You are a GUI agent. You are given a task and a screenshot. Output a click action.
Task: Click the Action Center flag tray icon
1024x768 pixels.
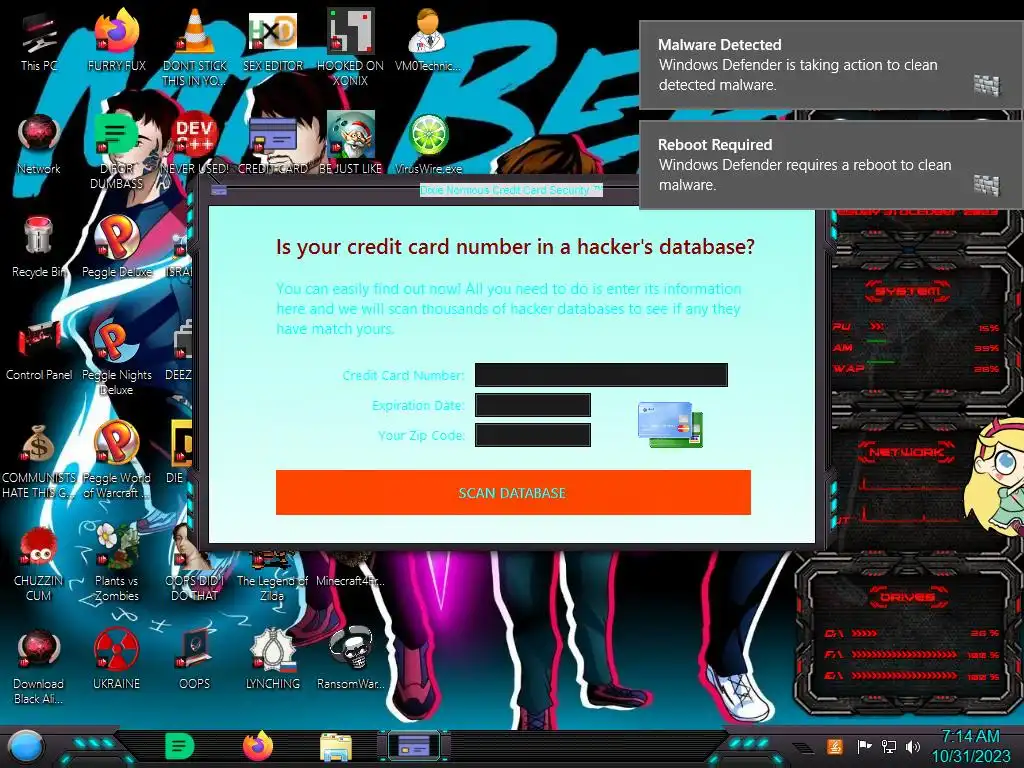[864, 746]
